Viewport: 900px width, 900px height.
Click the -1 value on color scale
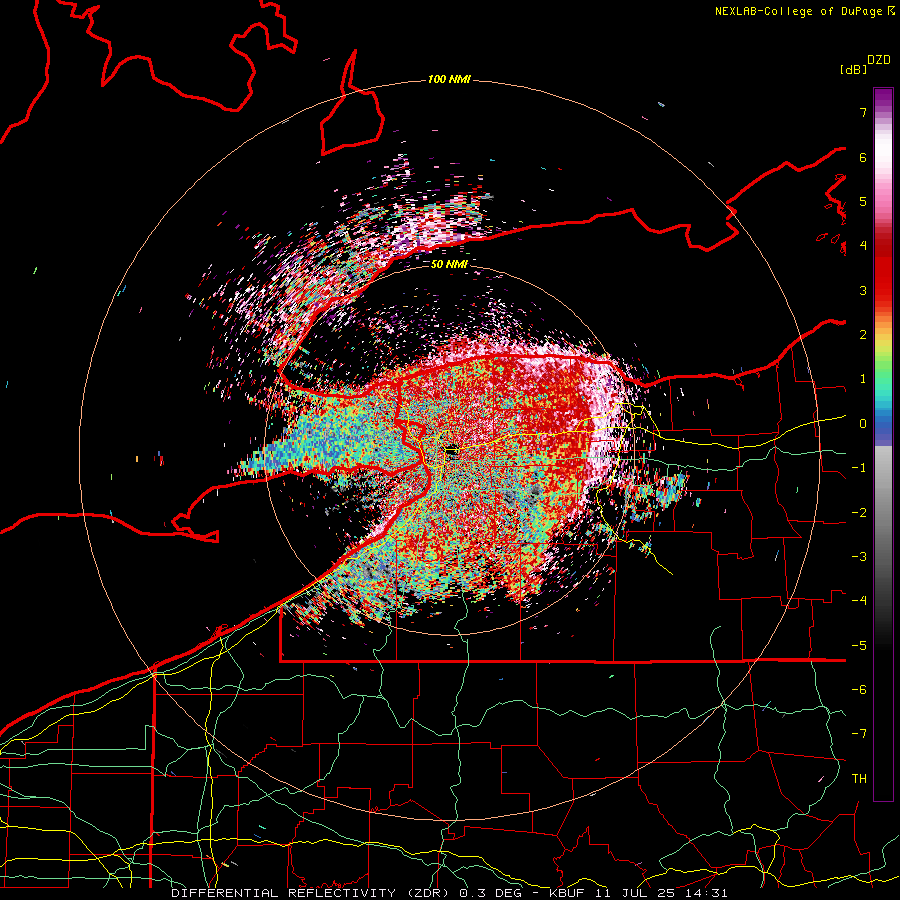pyautogui.click(x=859, y=468)
